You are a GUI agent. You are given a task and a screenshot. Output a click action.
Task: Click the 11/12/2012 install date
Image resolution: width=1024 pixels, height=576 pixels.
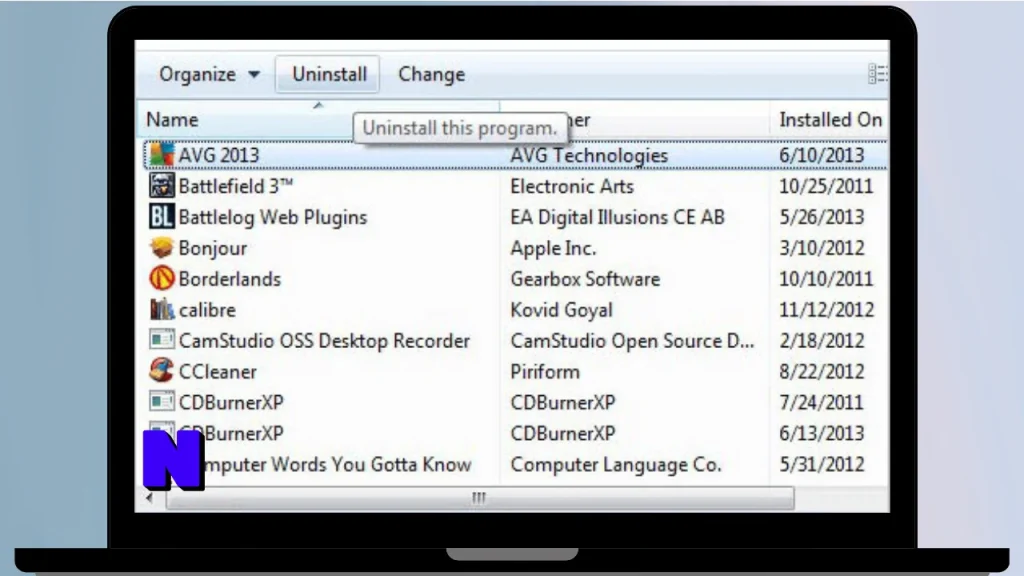pos(826,310)
